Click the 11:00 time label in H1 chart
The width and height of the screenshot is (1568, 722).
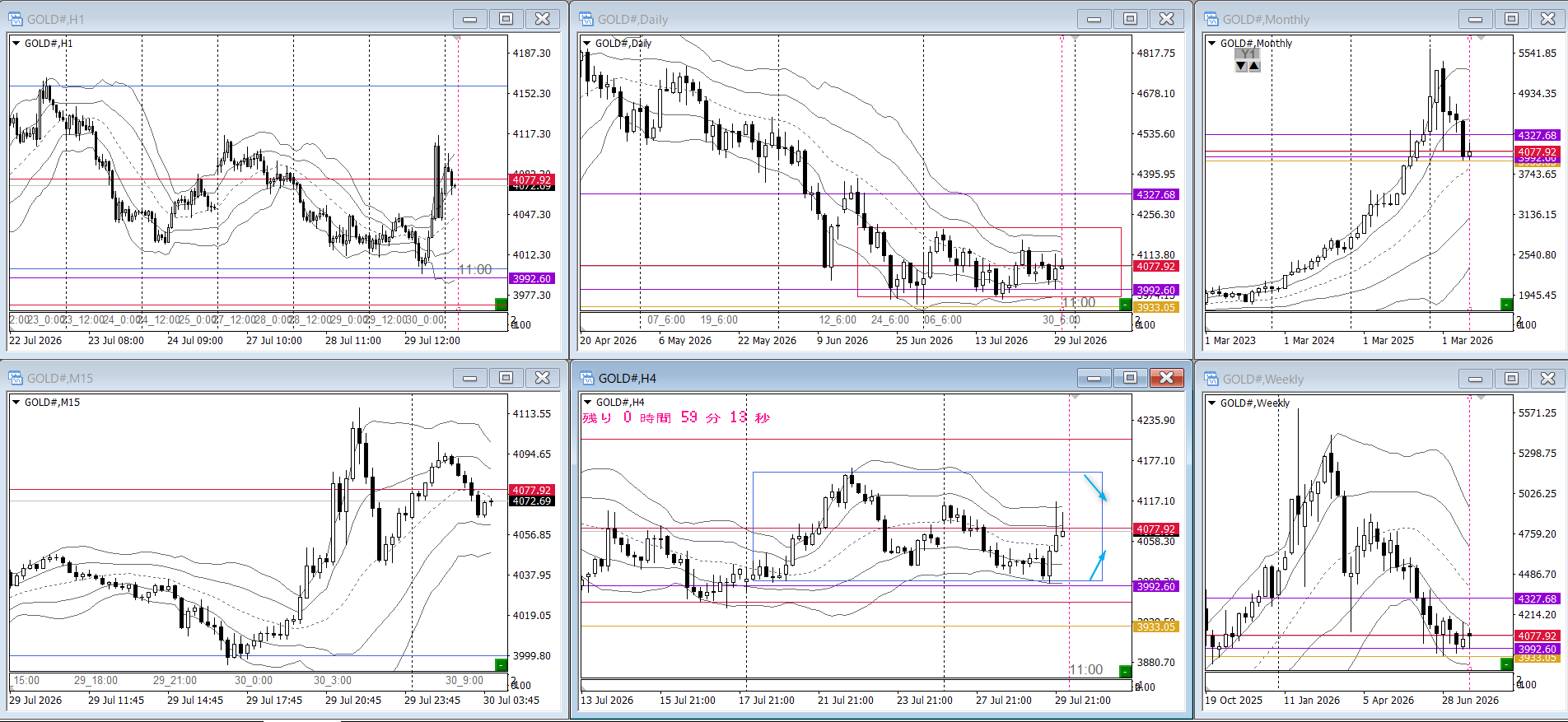click(475, 269)
